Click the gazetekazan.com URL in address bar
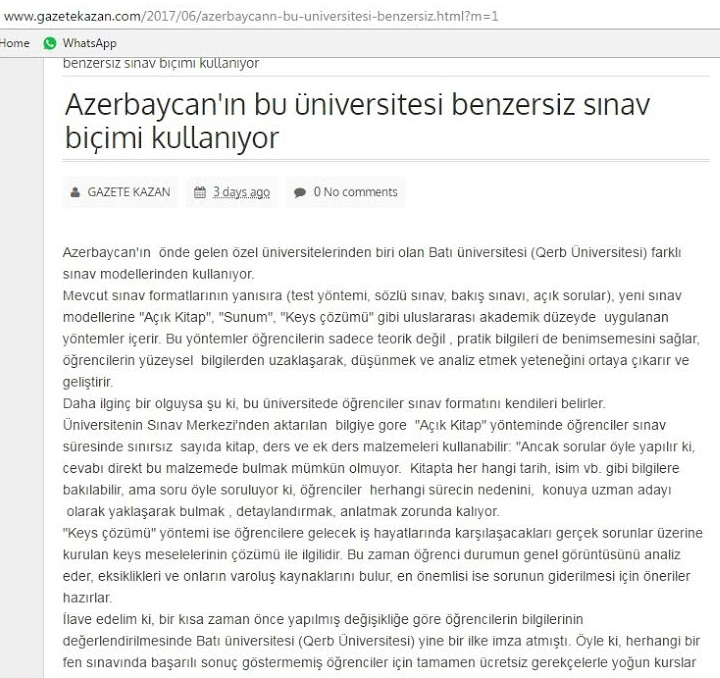The height and width of the screenshot is (678, 720). (251, 17)
